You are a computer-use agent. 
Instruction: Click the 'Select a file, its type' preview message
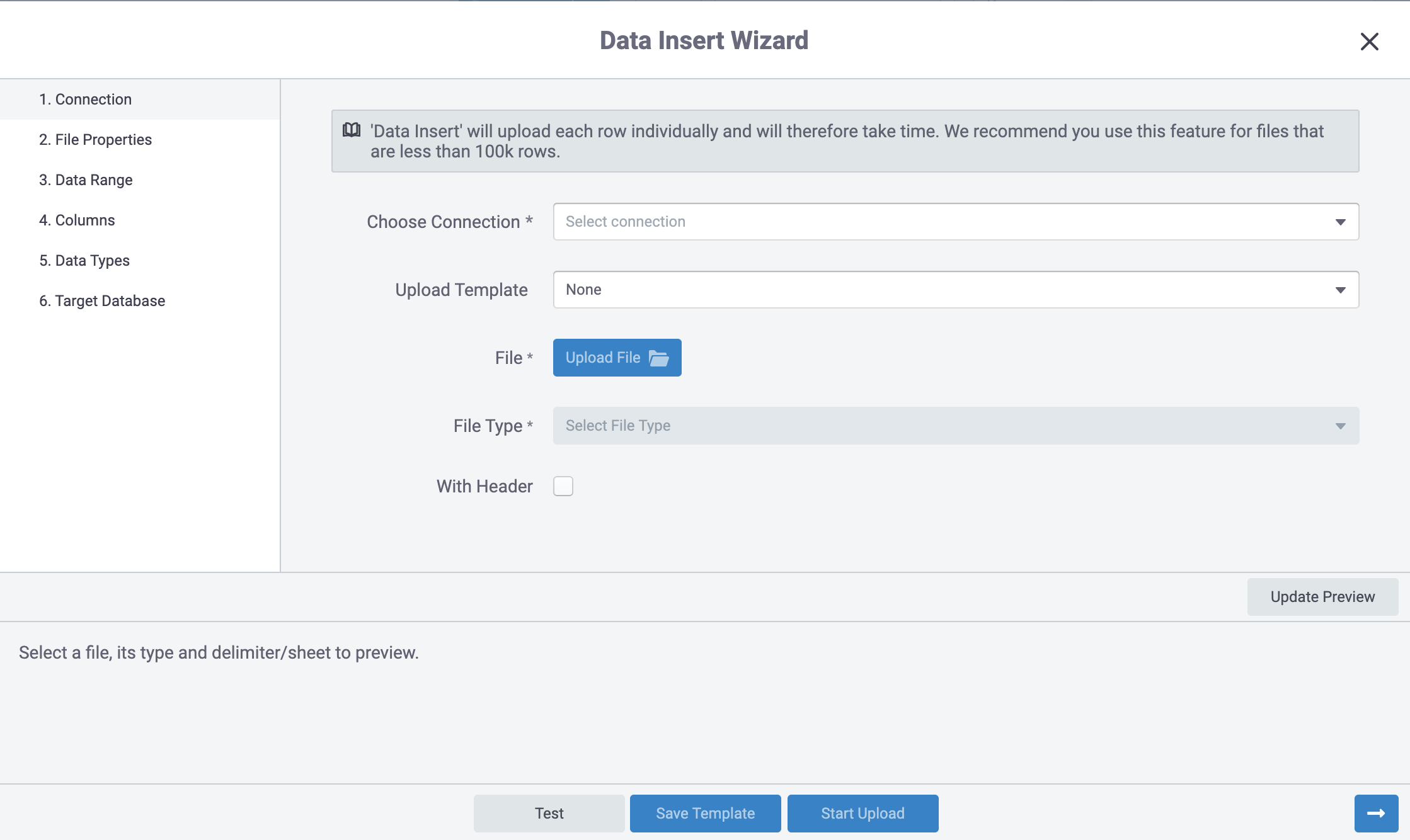click(219, 652)
